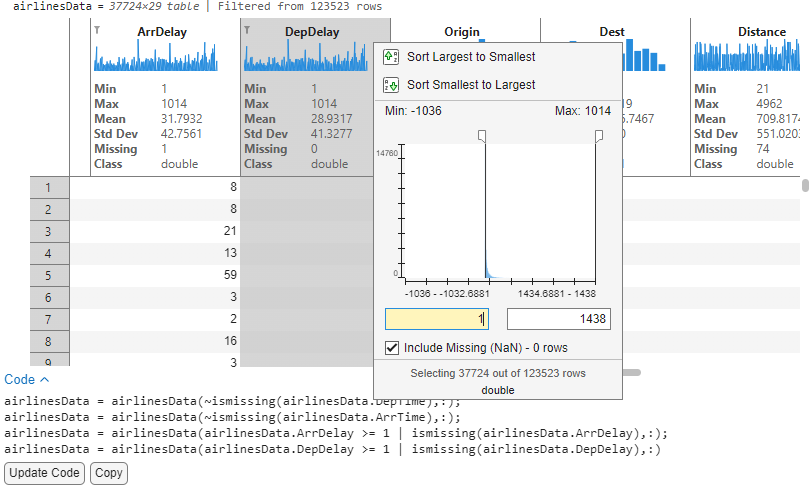The height and width of the screenshot is (485, 809).
Task: Select the ArrDelay cell with value 59
Action: click(154, 275)
